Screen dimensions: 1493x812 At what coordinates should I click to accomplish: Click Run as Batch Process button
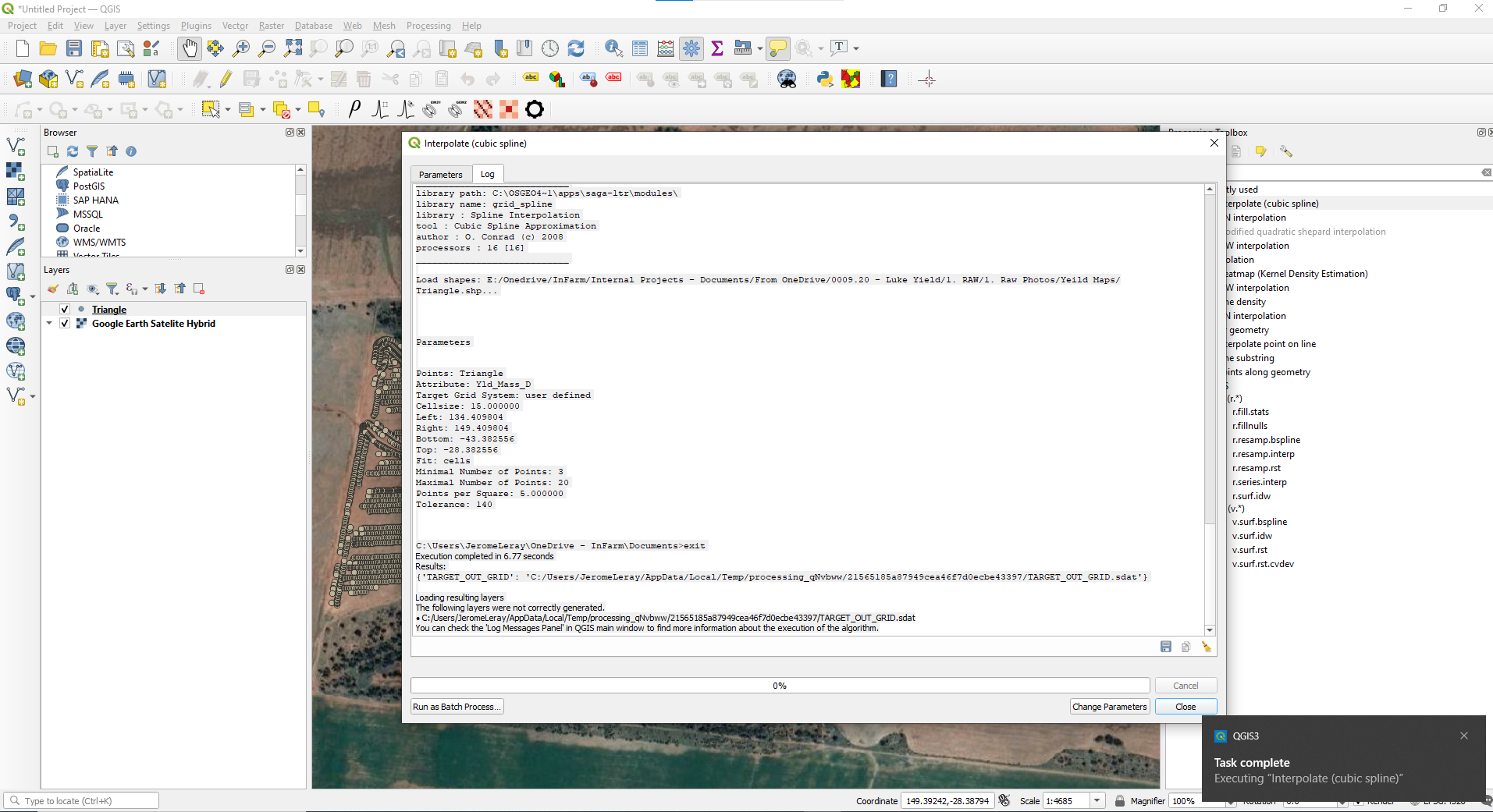(x=457, y=707)
